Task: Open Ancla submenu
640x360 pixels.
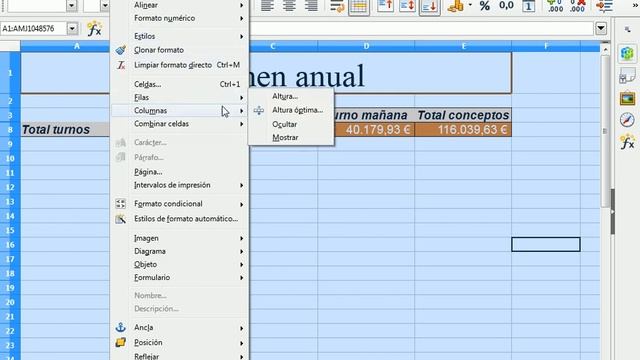Action: coord(180,327)
